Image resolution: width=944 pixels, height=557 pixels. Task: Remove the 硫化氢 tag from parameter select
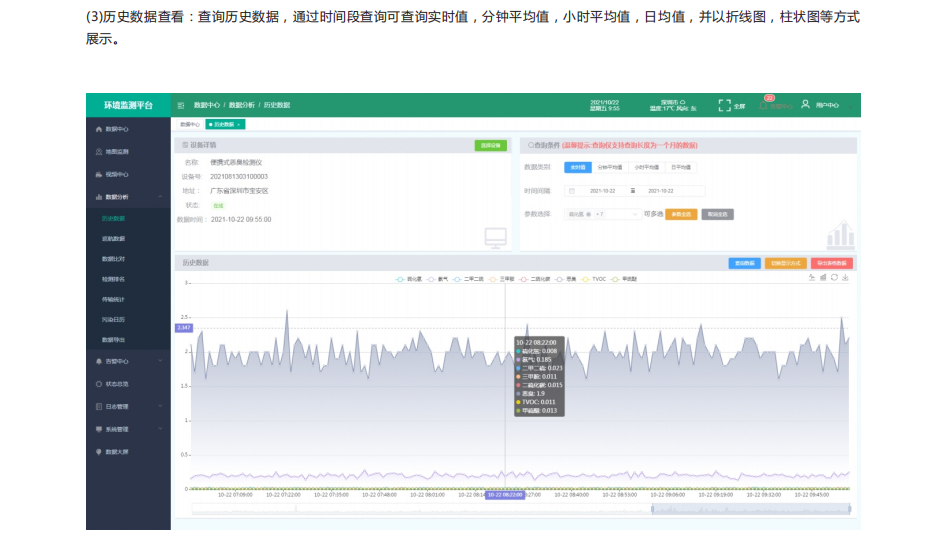click(588, 214)
